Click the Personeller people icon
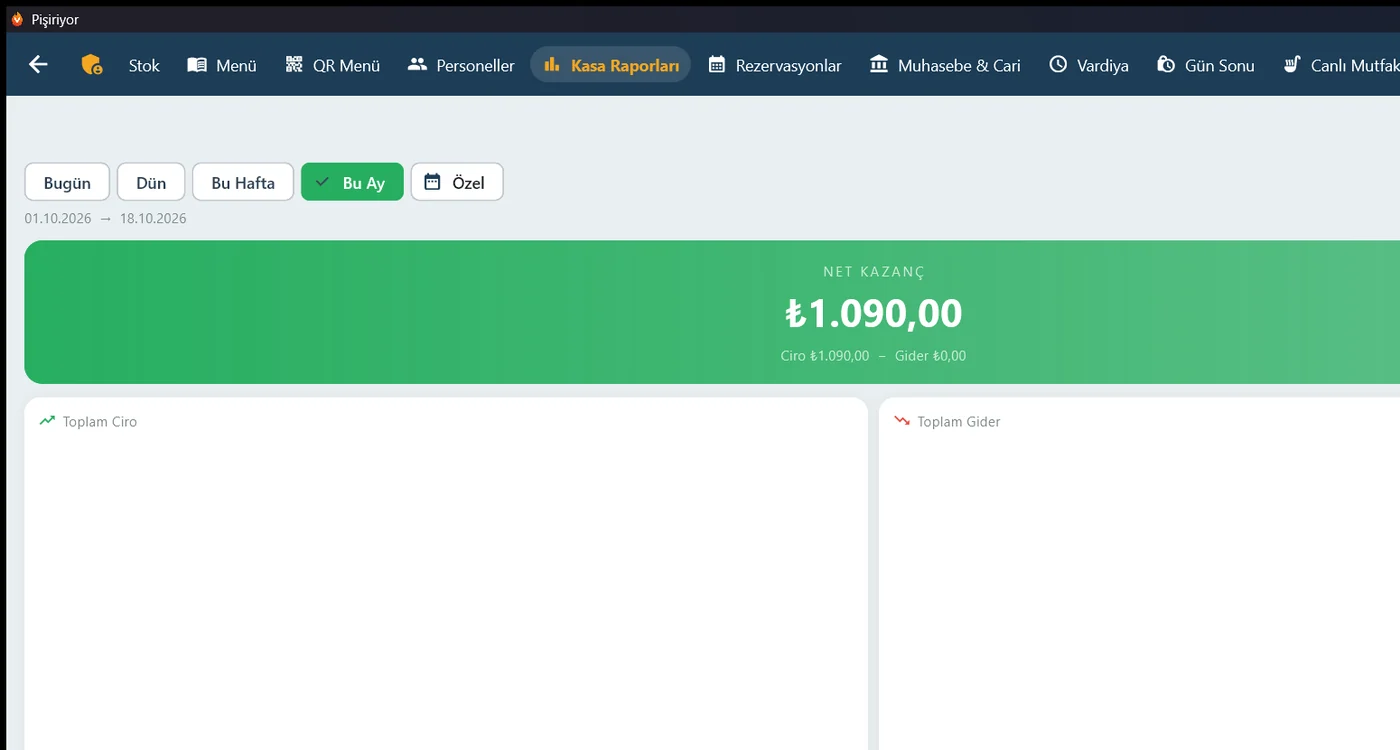Viewport: 1400px width, 750px height. click(418, 65)
